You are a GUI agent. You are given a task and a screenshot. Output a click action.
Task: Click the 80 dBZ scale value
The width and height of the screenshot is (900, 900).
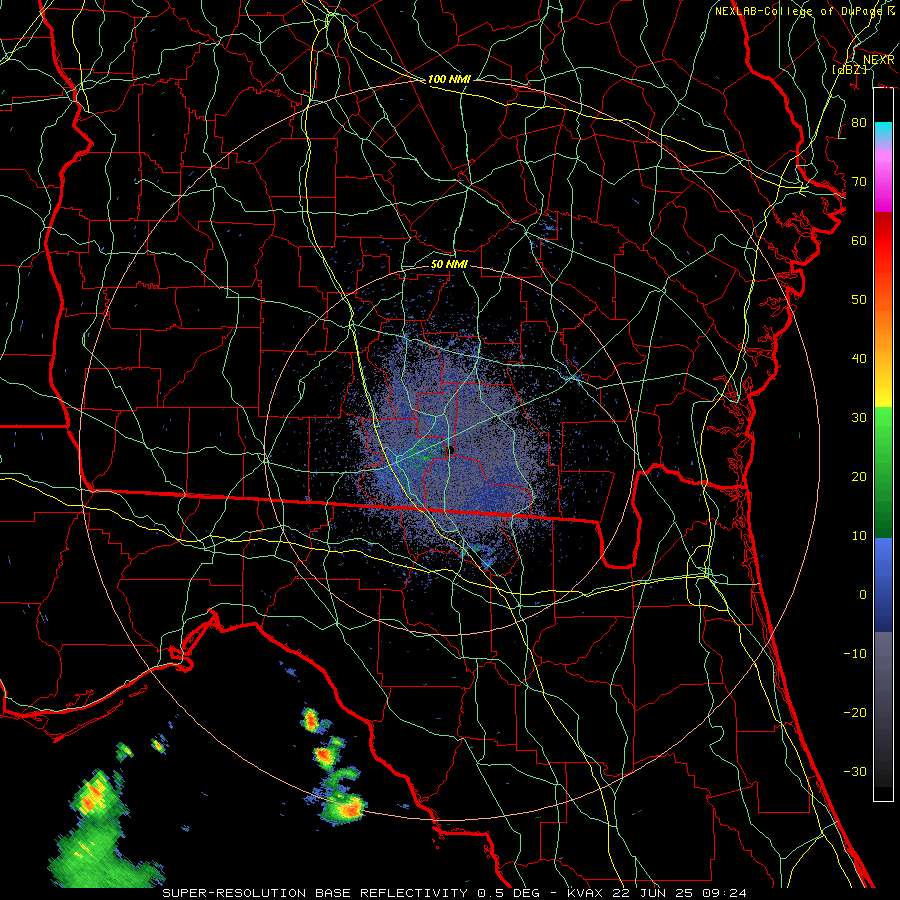pos(859,122)
